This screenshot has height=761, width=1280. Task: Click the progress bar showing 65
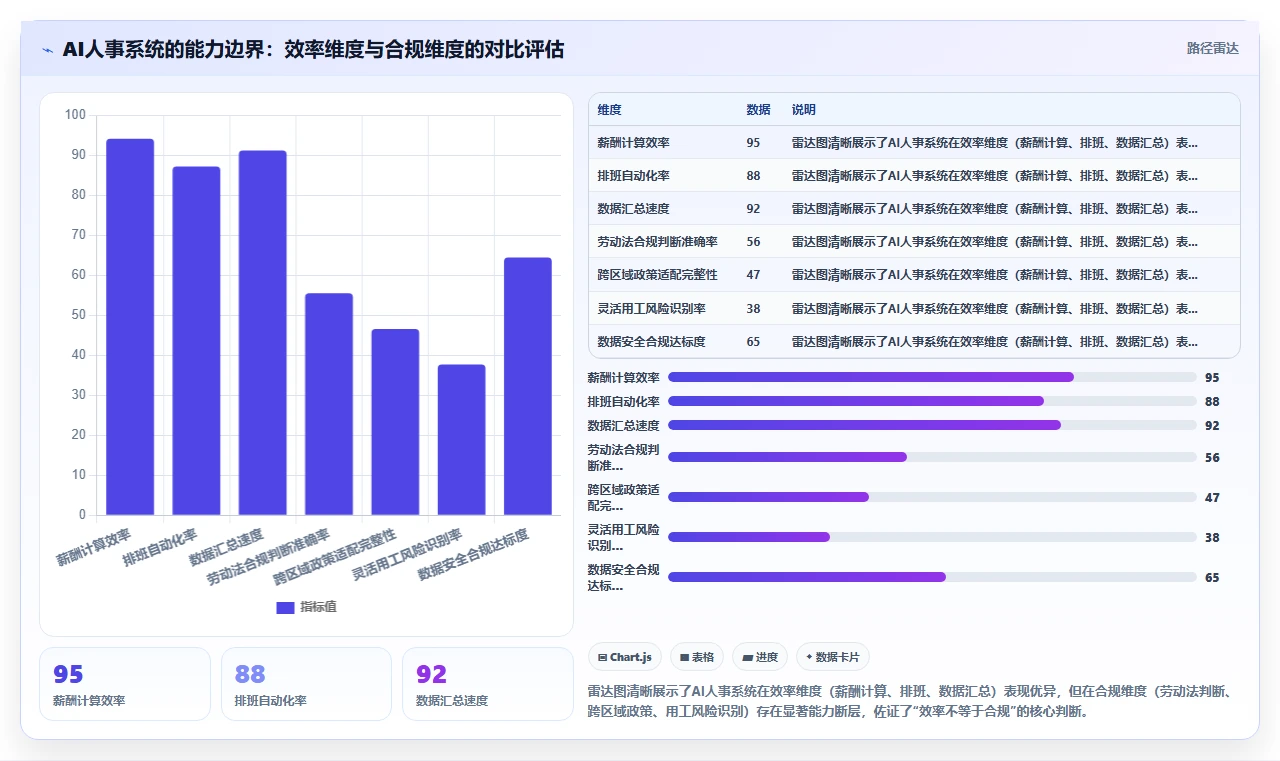(x=932, y=577)
